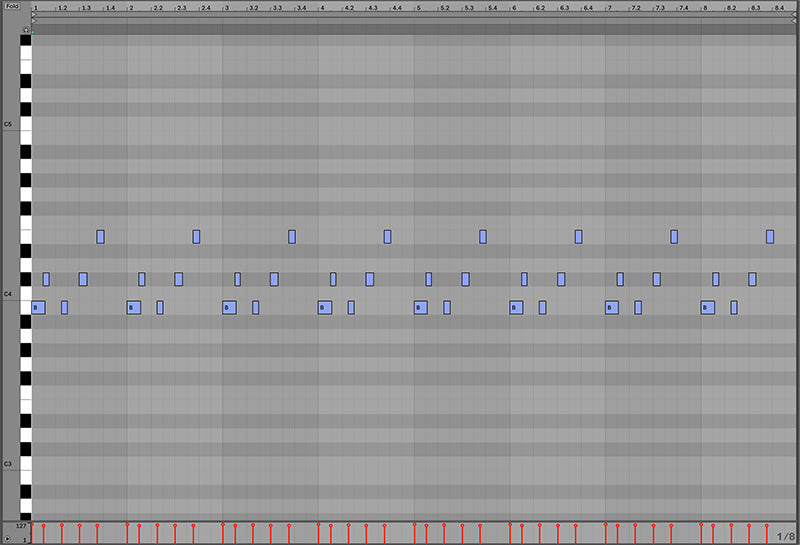Viewport: 800px width, 545px height.
Task: Select the black-key-row note at 3.3
Action: (274, 279)
